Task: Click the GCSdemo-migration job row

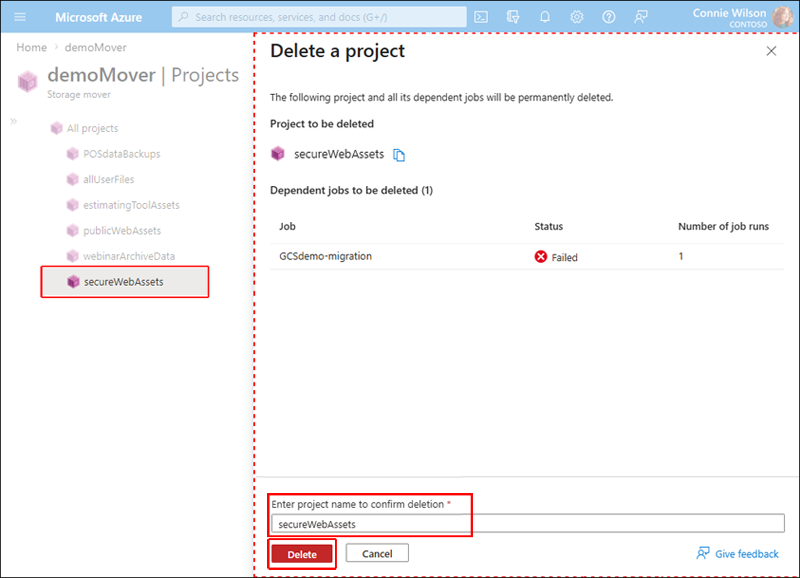Action: [x=527, y=256]
